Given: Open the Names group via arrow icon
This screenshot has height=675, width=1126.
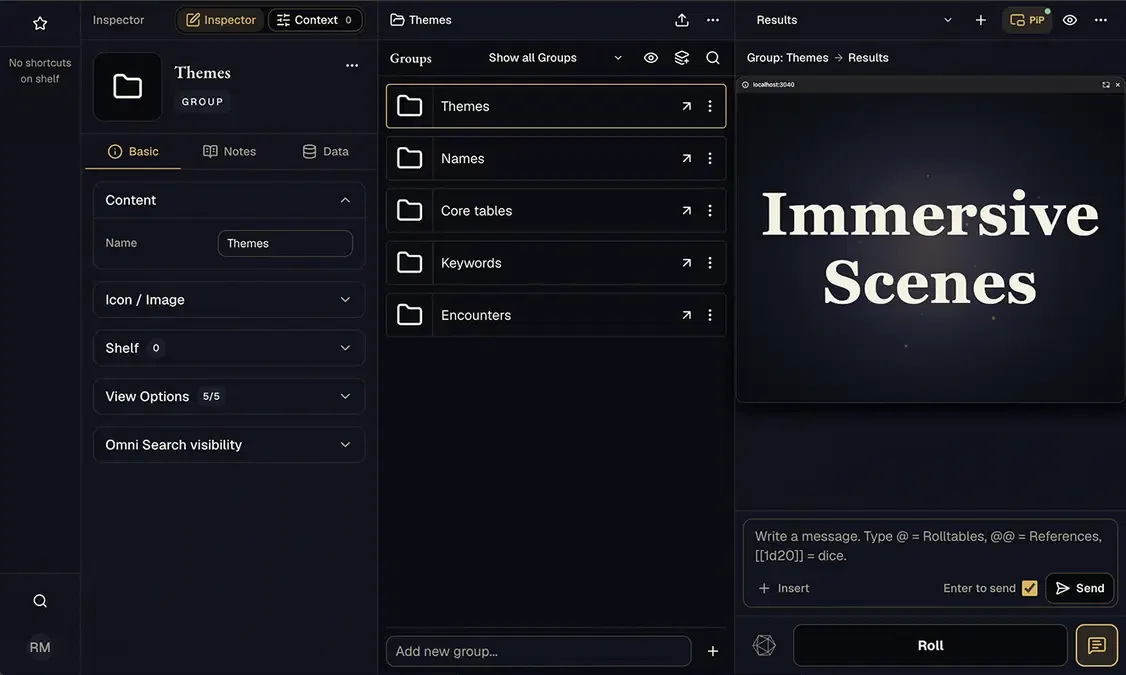Looking at the screenshot, I should (x=687, y=159).
